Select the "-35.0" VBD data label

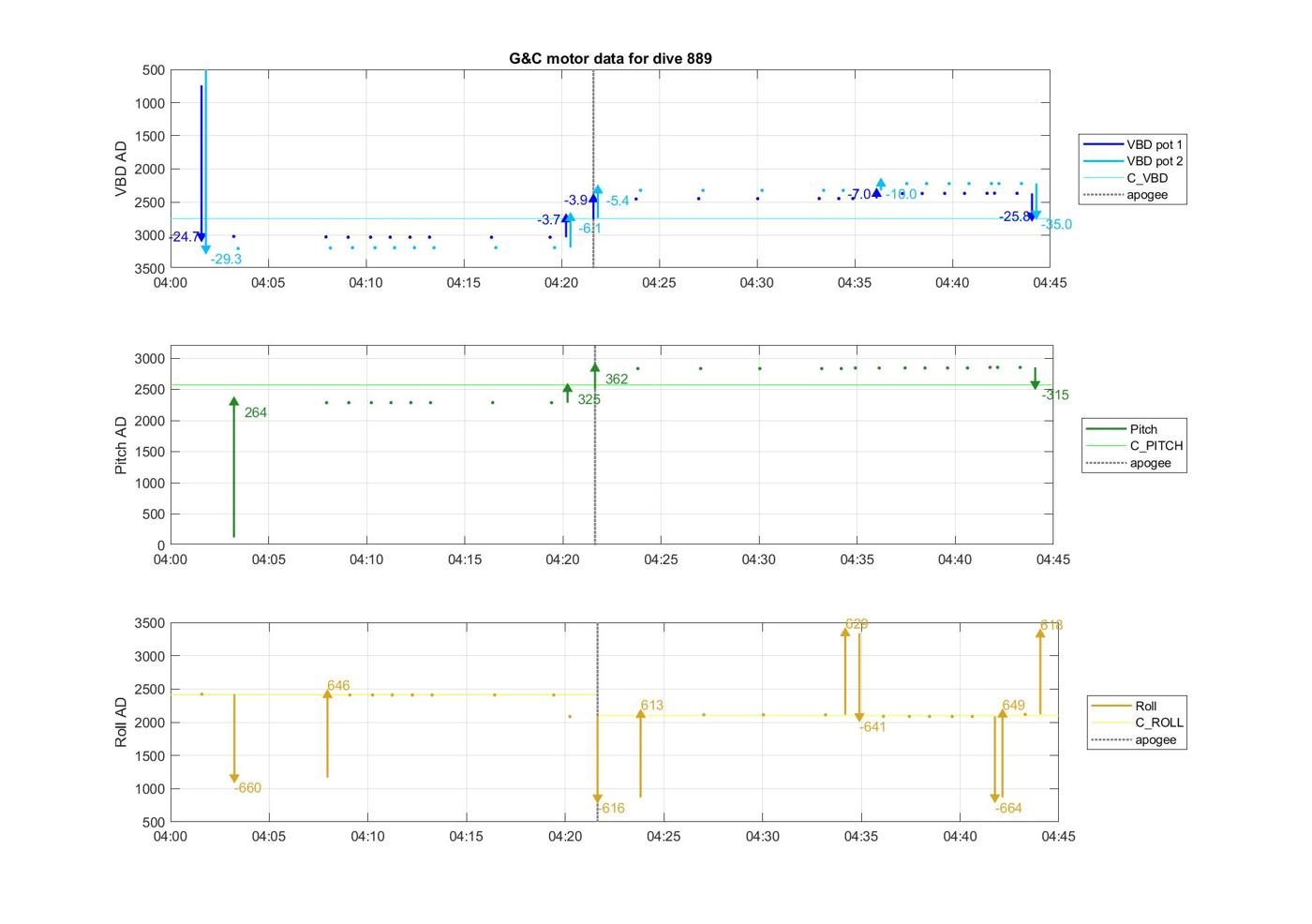(1056, 225)
